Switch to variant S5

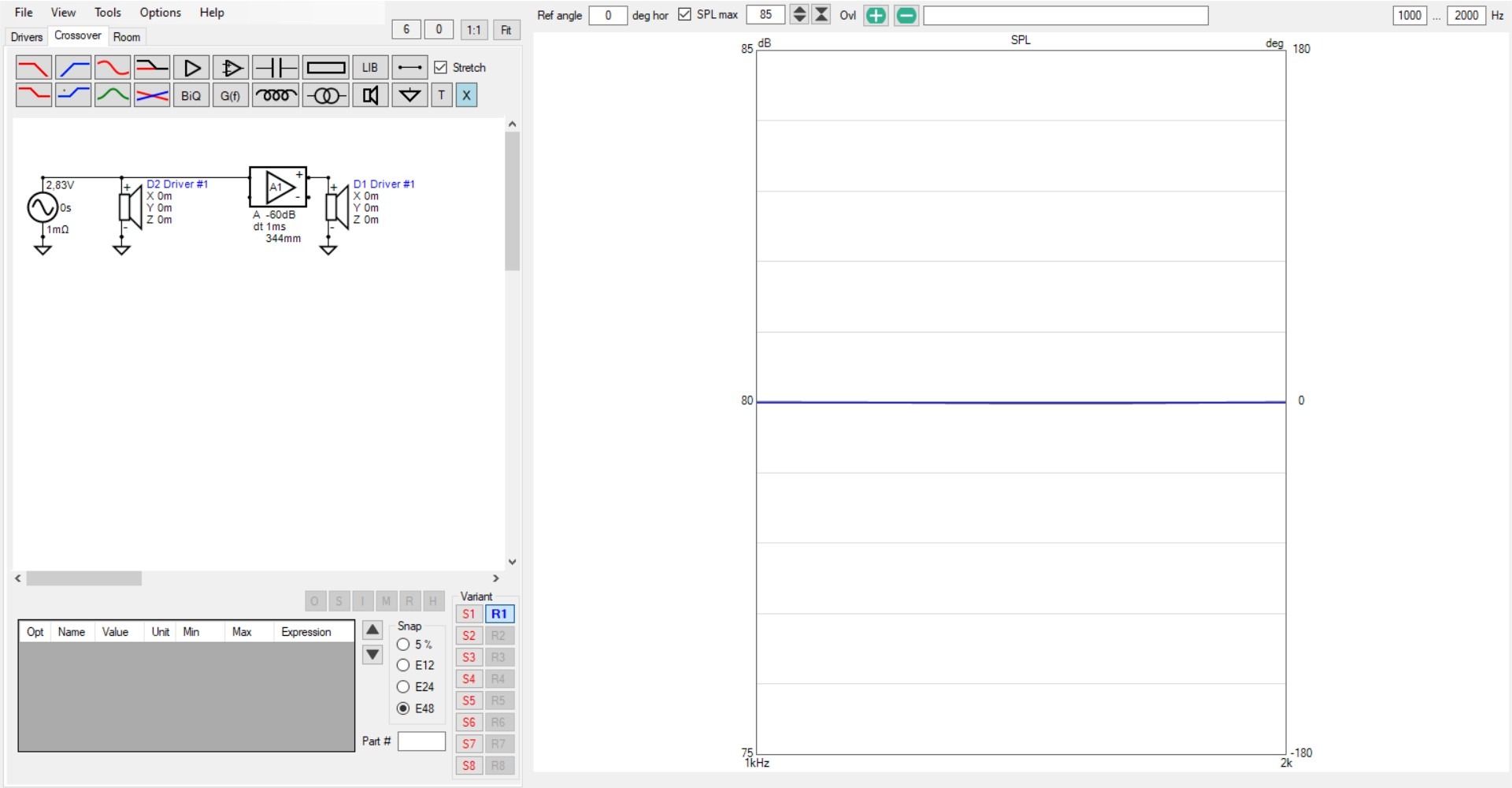click(x=469, y=701)
